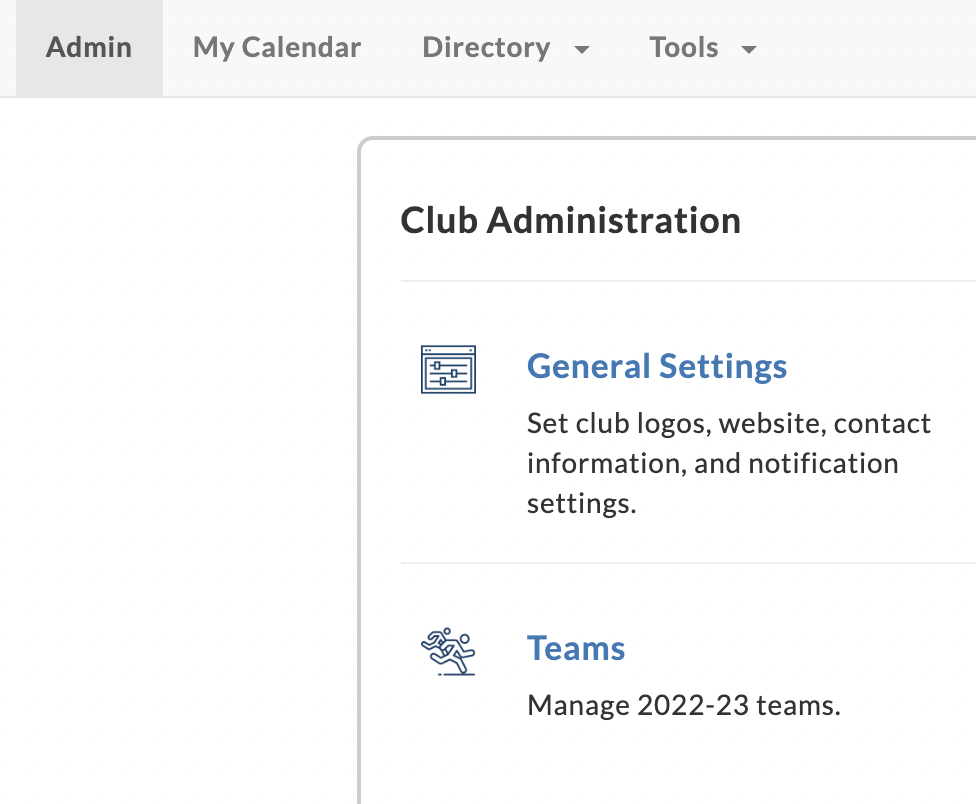
Task: Expand the Tools dropdown arrow
Action: (749, 49)
